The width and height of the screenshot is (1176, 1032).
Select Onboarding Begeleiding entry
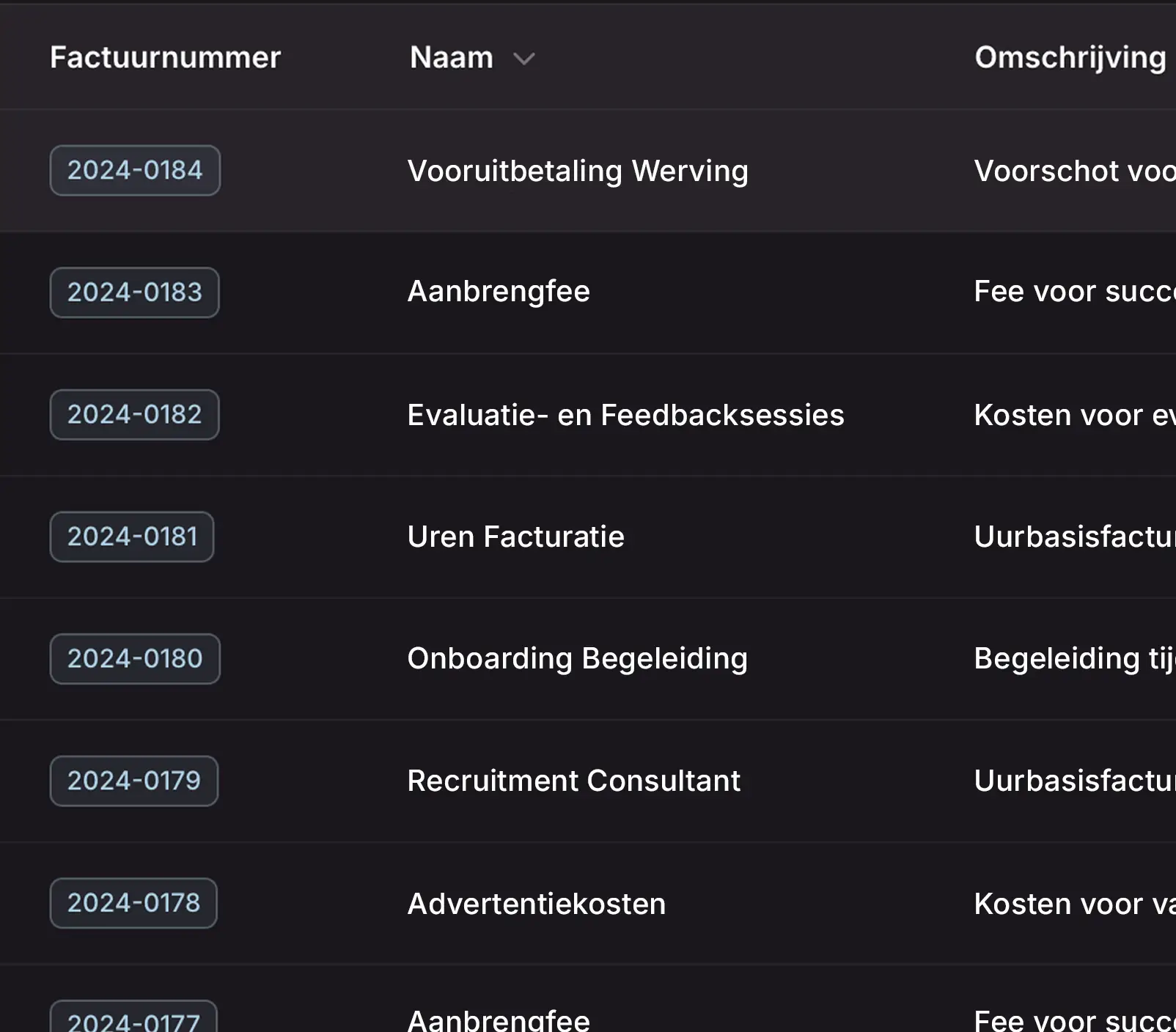pyautogui.click(x=578, y=659)
